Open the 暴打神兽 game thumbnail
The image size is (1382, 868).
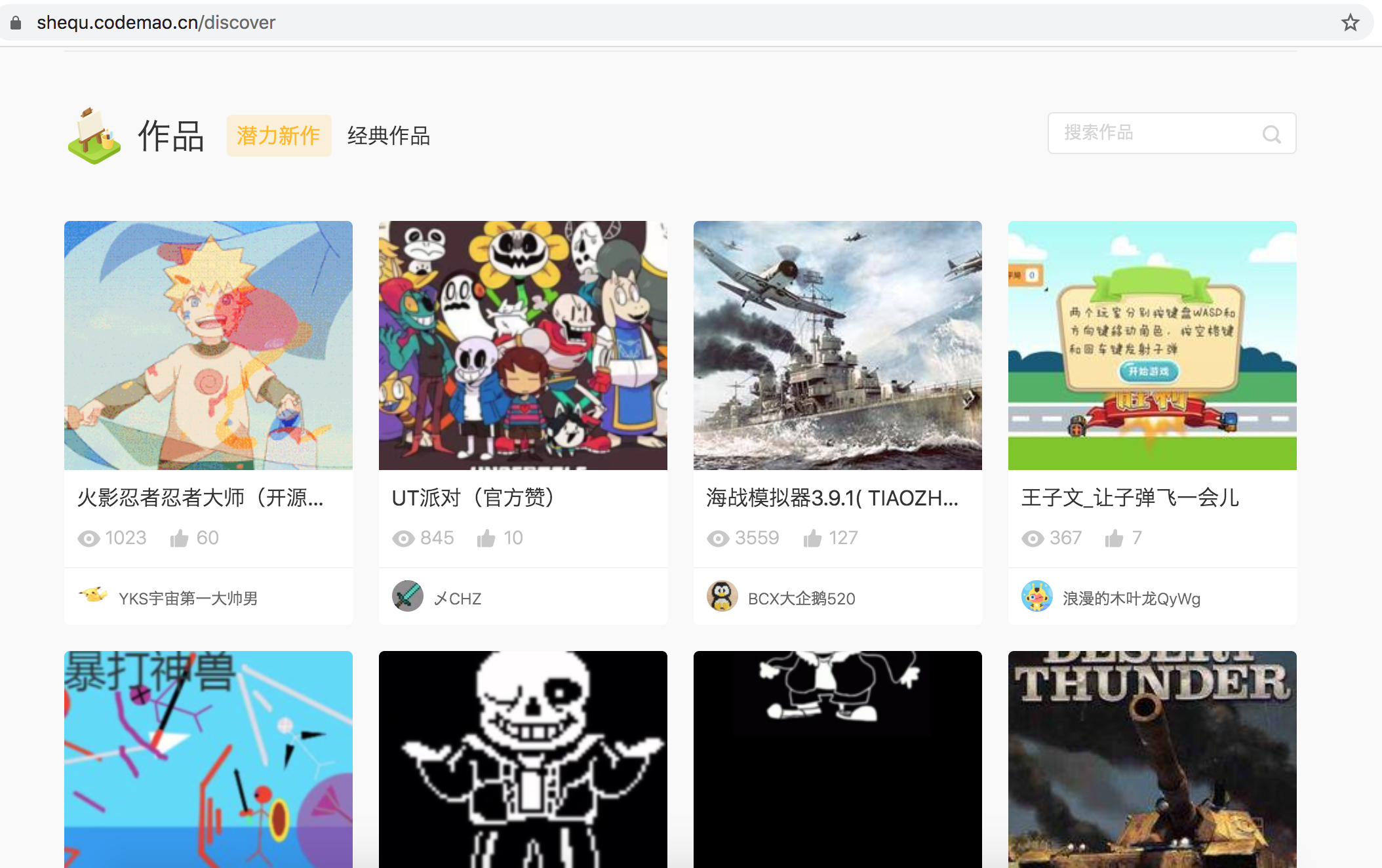coord(208,759)
